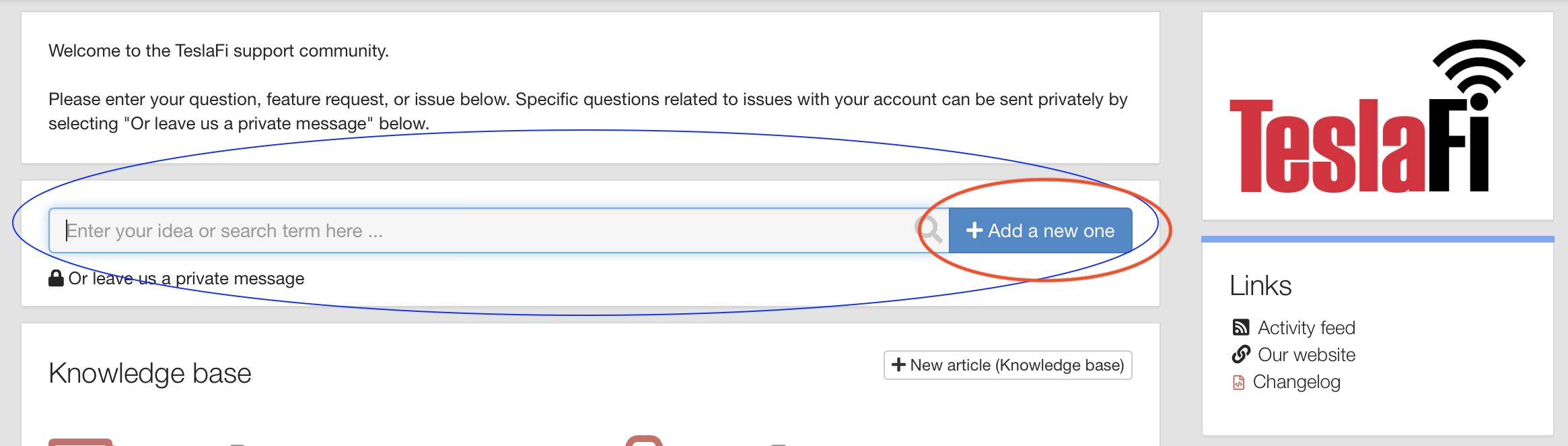Click the RSS icon next to Activity feed
Image resolution: width=1568 pixels, height=446 pixels.
pos(1241,327)
